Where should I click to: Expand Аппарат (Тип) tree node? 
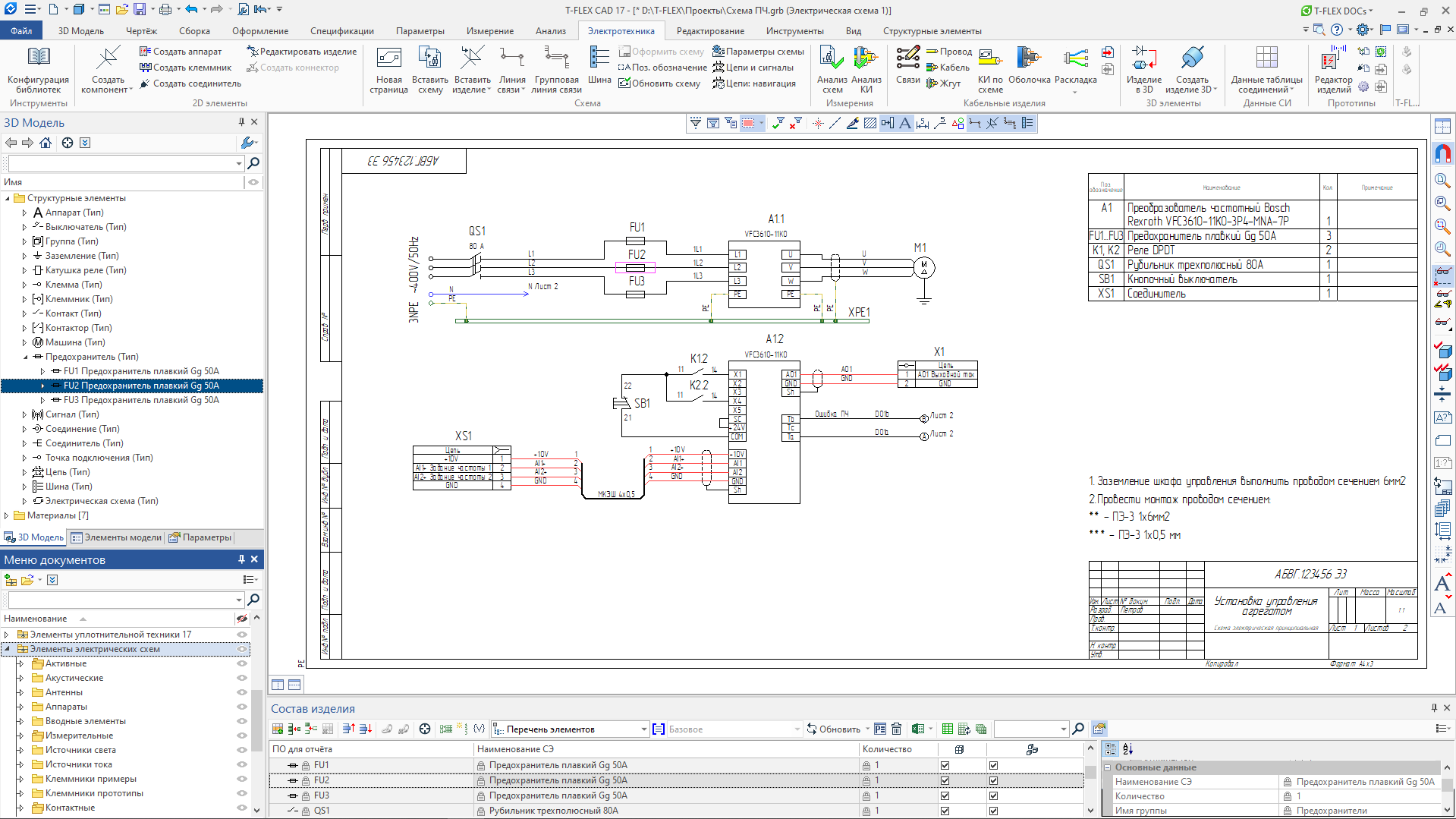click(24, 213)
